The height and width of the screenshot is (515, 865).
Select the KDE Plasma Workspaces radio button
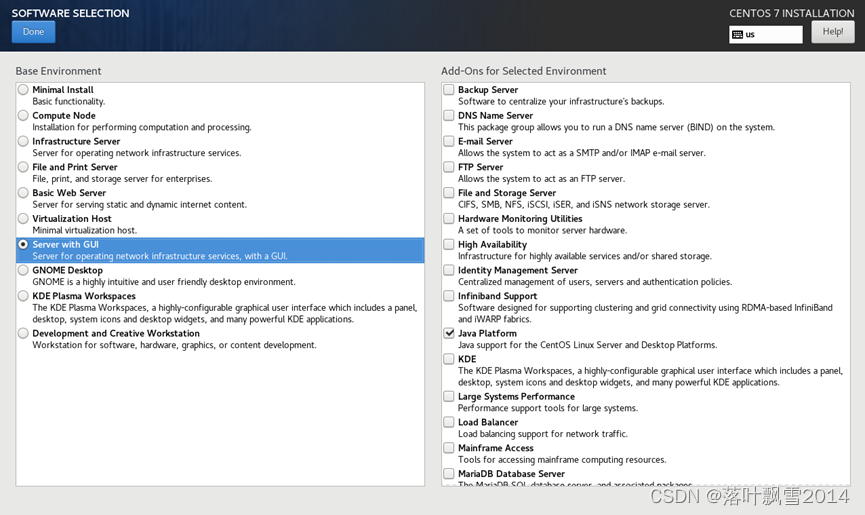23,296
